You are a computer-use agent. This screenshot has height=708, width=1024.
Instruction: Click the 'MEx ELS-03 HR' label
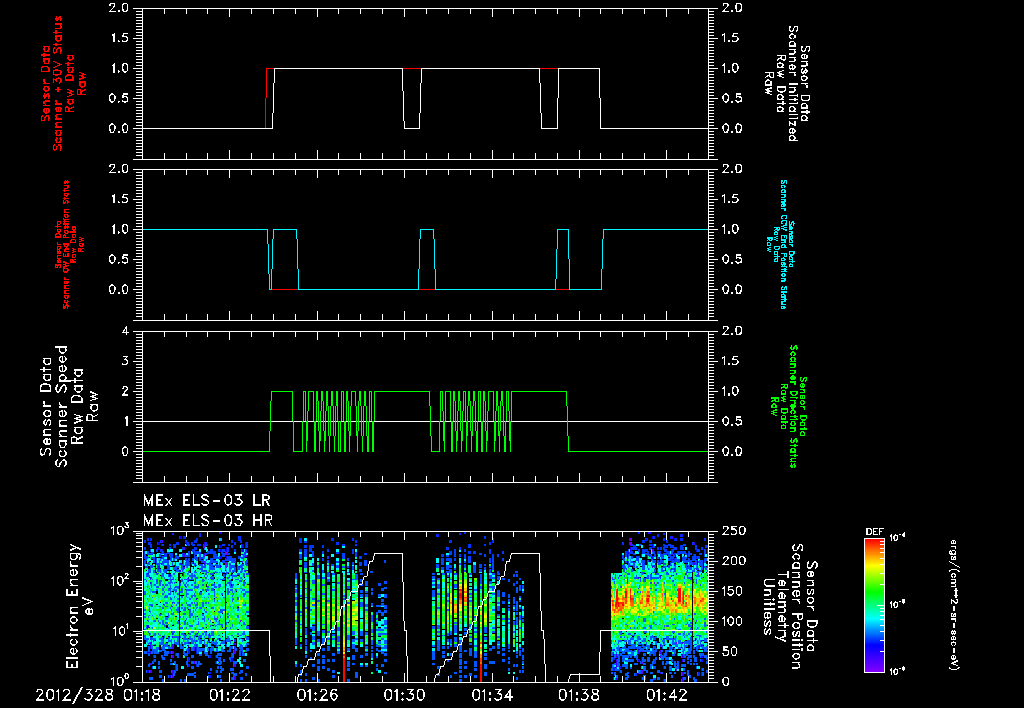point(208,521)
